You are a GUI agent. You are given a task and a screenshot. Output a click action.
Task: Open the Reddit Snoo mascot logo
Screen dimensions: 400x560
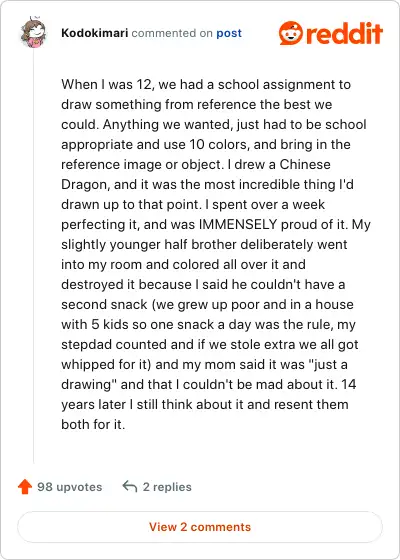tap(291, 33)
